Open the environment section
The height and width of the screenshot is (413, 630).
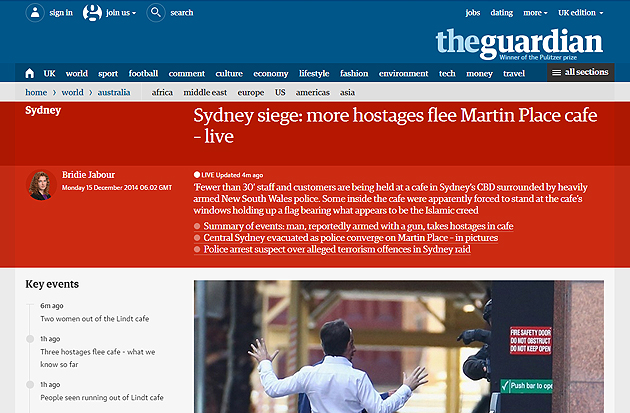pyautogui.click(x=403, y=74)
